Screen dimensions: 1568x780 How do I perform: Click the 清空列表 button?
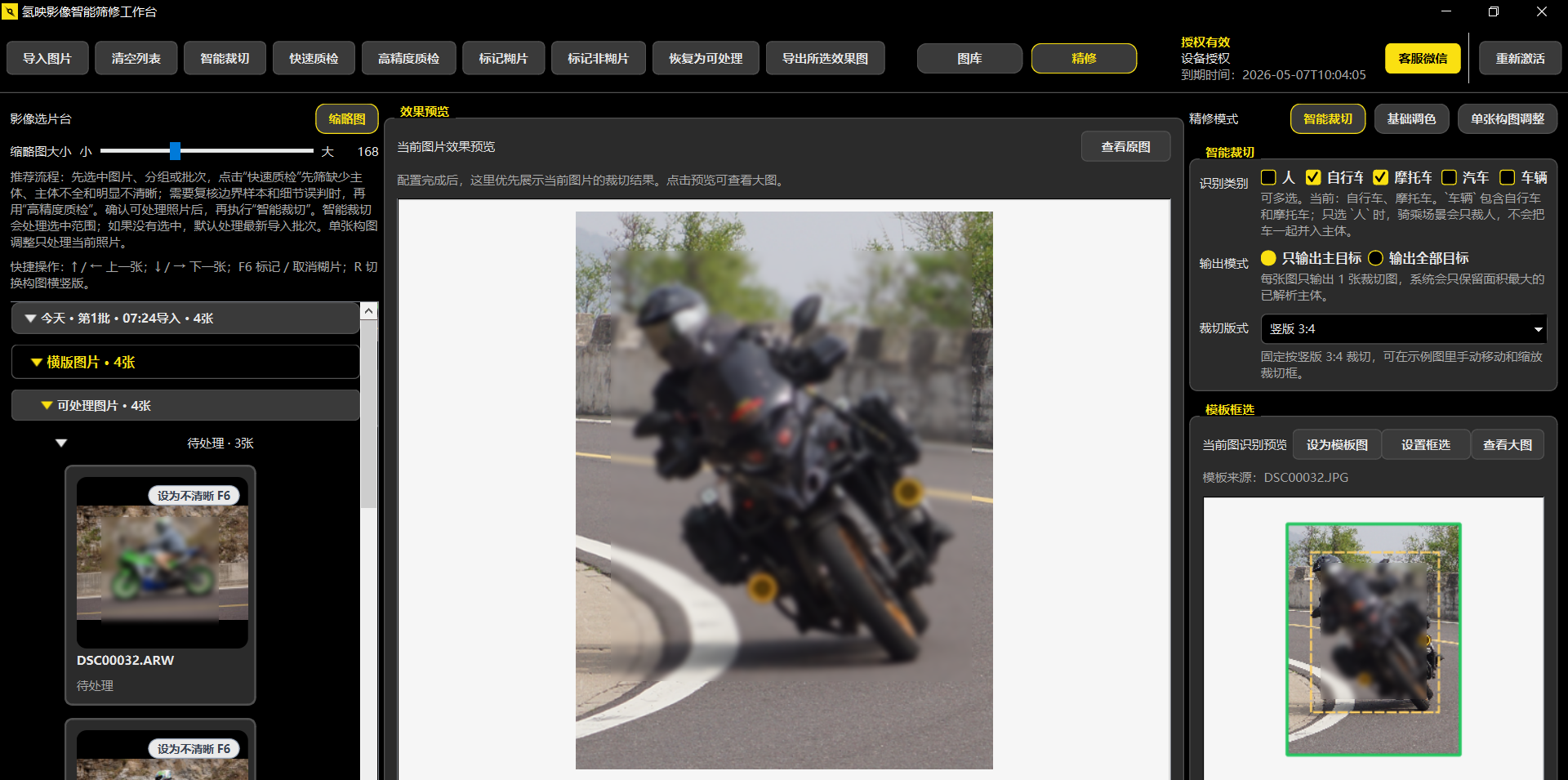pyautogui.click(x=136, y=59)
